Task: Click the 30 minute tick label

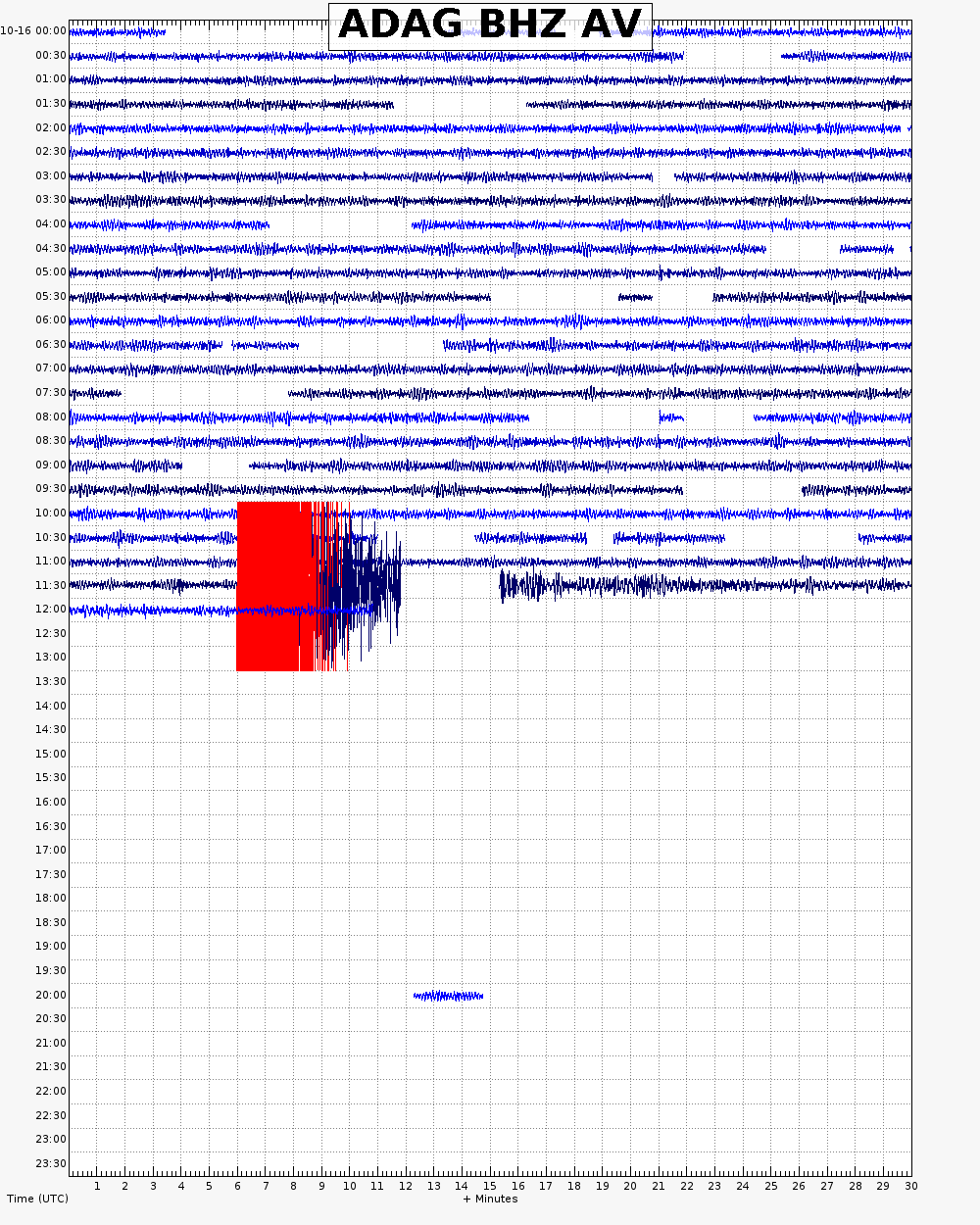Action: pos(910,1186)
